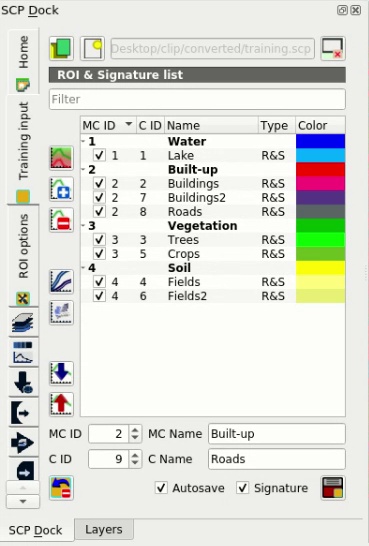This screenshot has width=369, height=546.
Task: Open Download products sidebar icon
Action: pos(23,382)
